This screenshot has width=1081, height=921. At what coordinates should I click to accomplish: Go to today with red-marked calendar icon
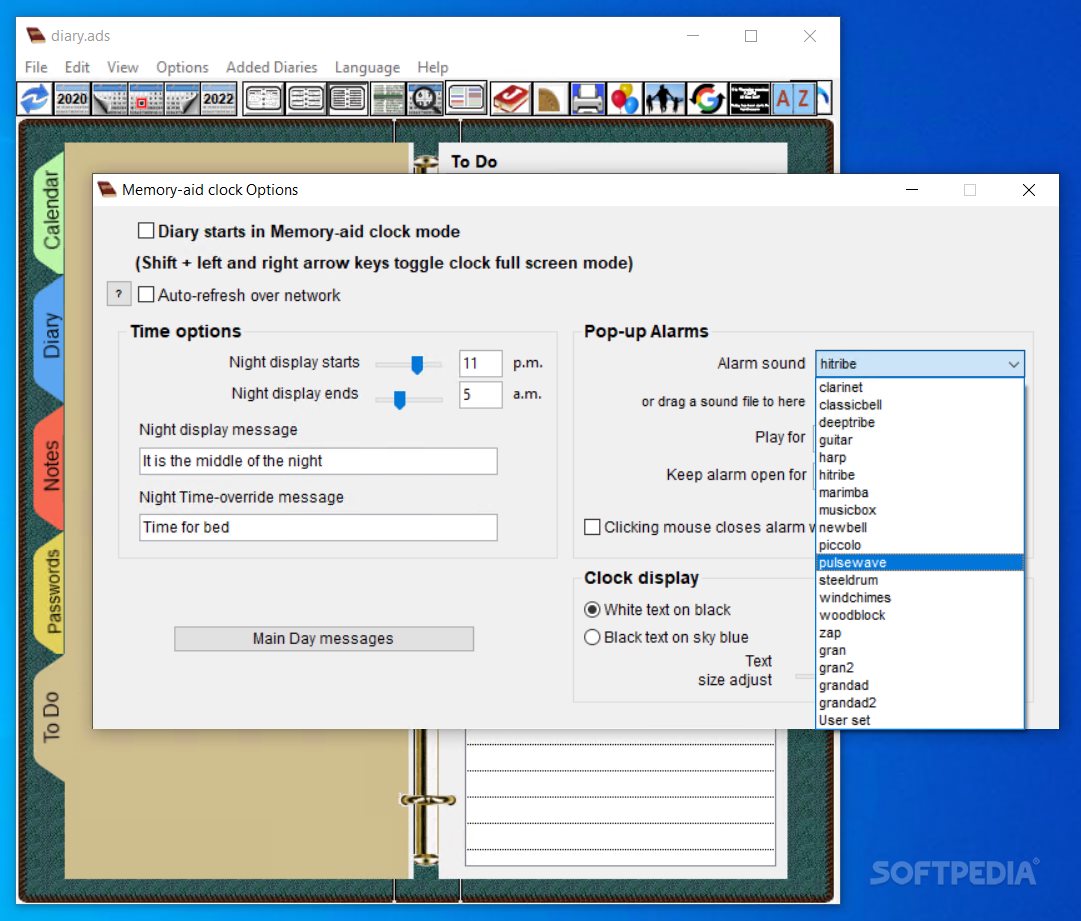[145, 99]
